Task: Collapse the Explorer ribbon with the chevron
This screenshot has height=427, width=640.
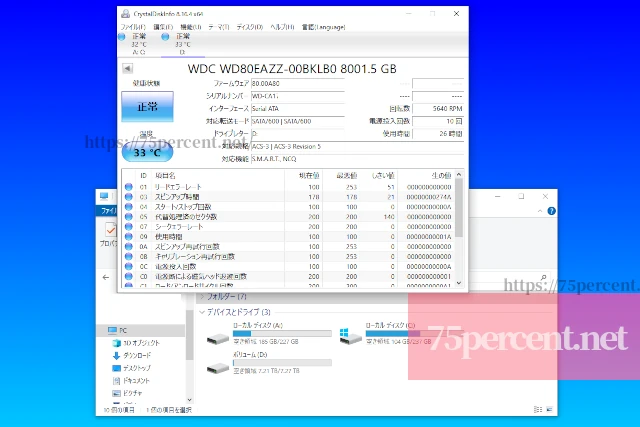Action: [x=540, y=211]
